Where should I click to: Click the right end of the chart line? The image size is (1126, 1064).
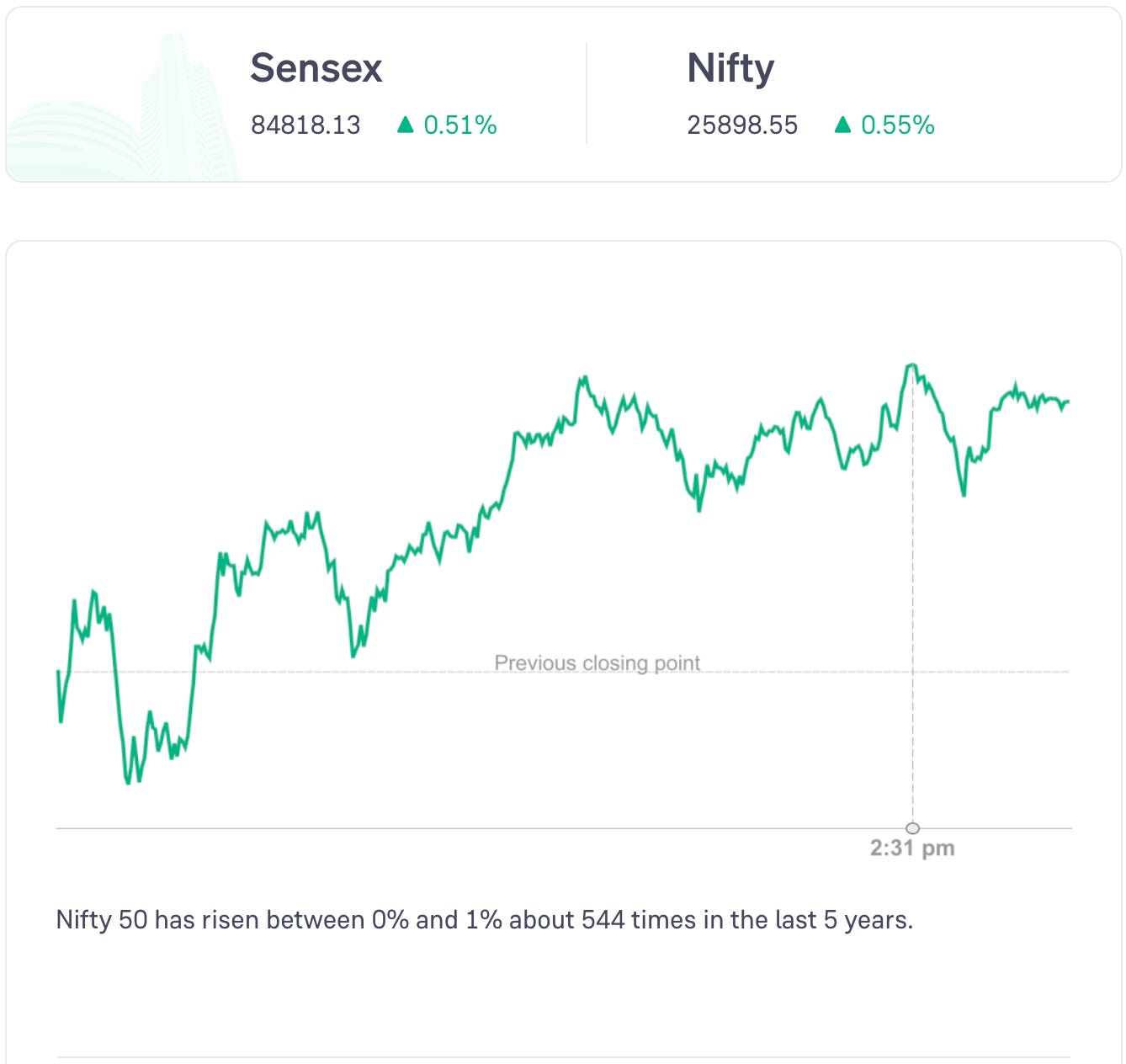(x=1068, y=402)
